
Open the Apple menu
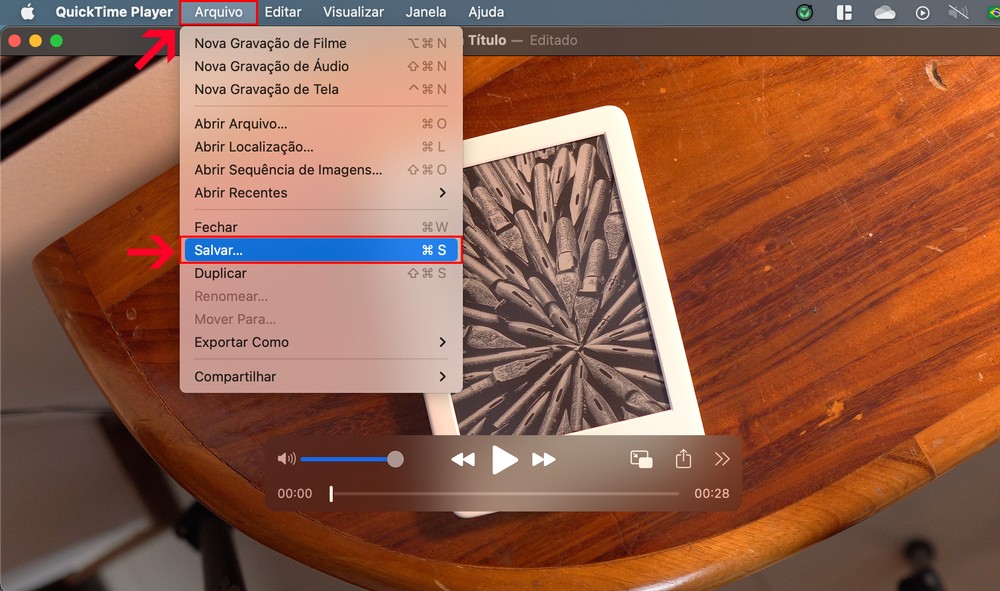point(27,12)
